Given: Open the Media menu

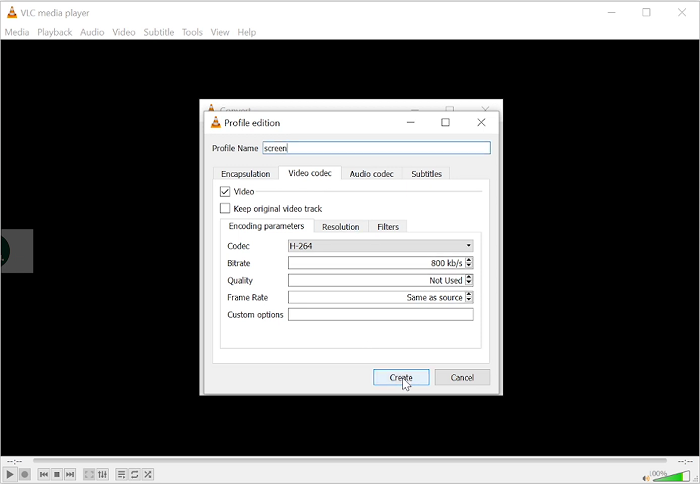Looking at the screenshot, I should 17,32.
